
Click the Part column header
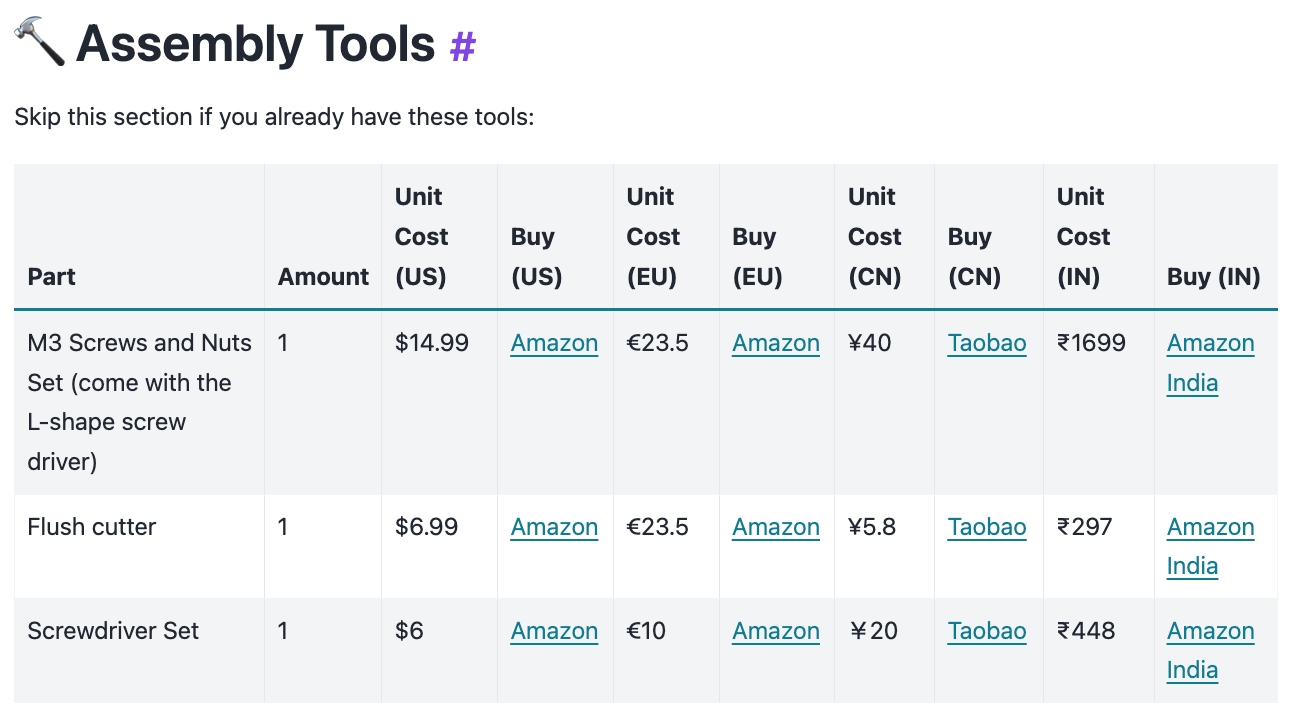pyautogui.click(x=52, y=277)
